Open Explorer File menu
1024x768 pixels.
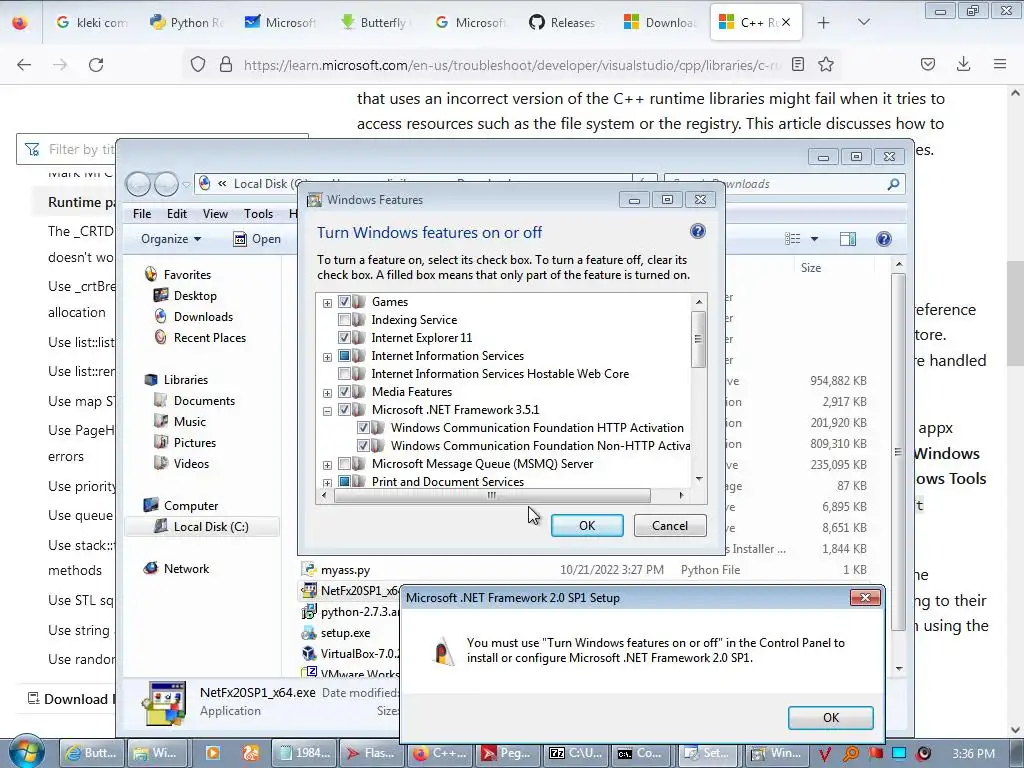(x=142, y=214)
